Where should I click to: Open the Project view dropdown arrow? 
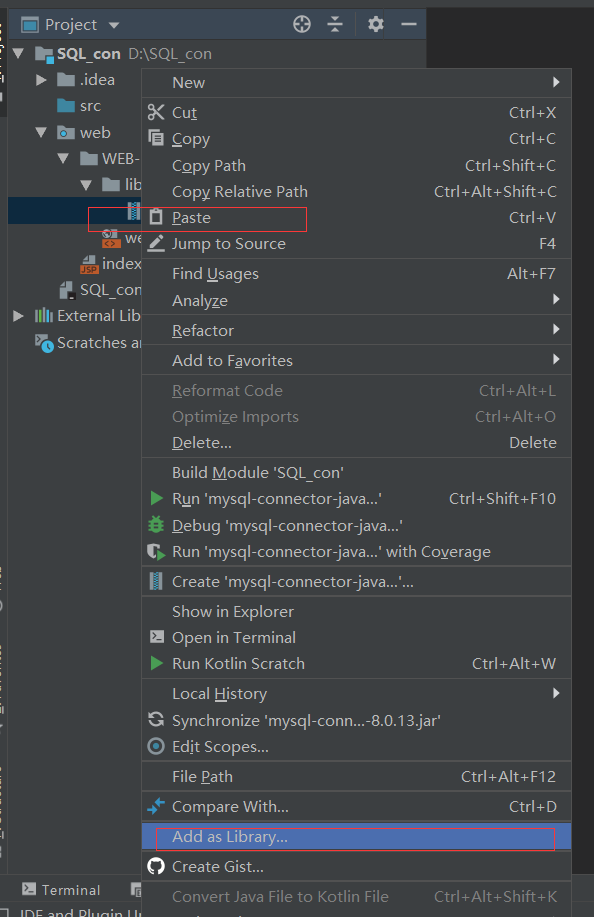click(x=114, y=25)
